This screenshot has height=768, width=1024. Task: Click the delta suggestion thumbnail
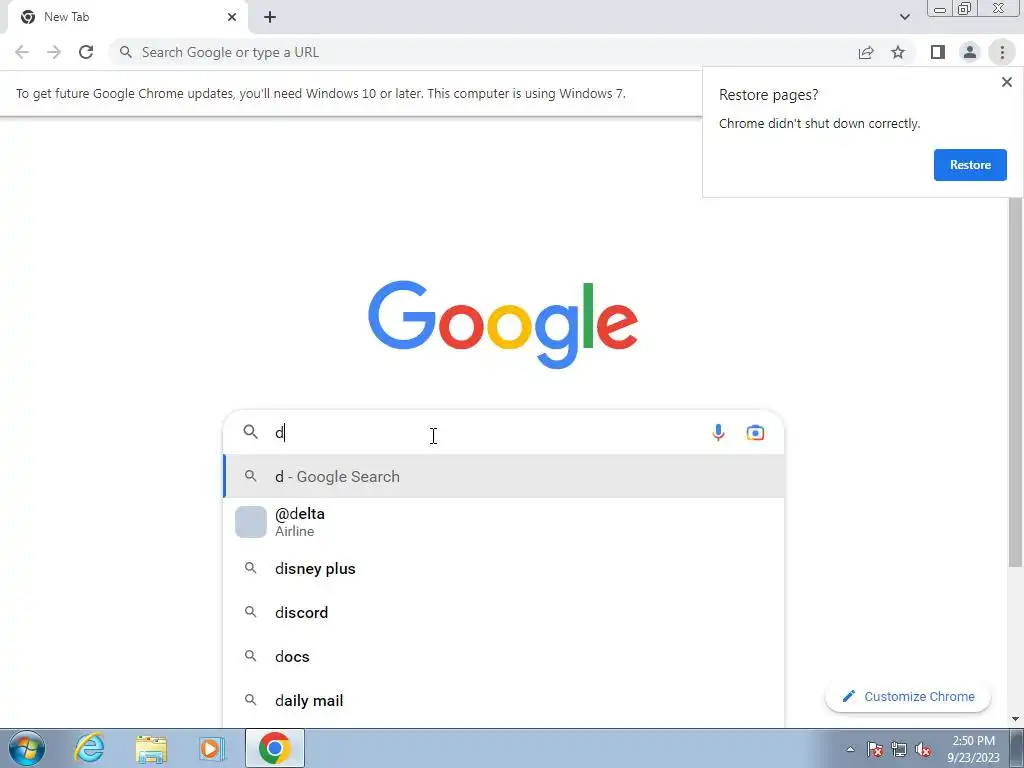click(x=251, y=522)
